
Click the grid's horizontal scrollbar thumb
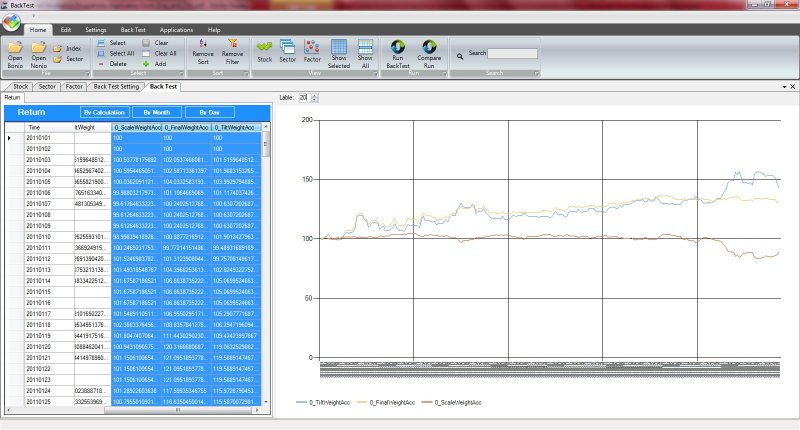177,410
